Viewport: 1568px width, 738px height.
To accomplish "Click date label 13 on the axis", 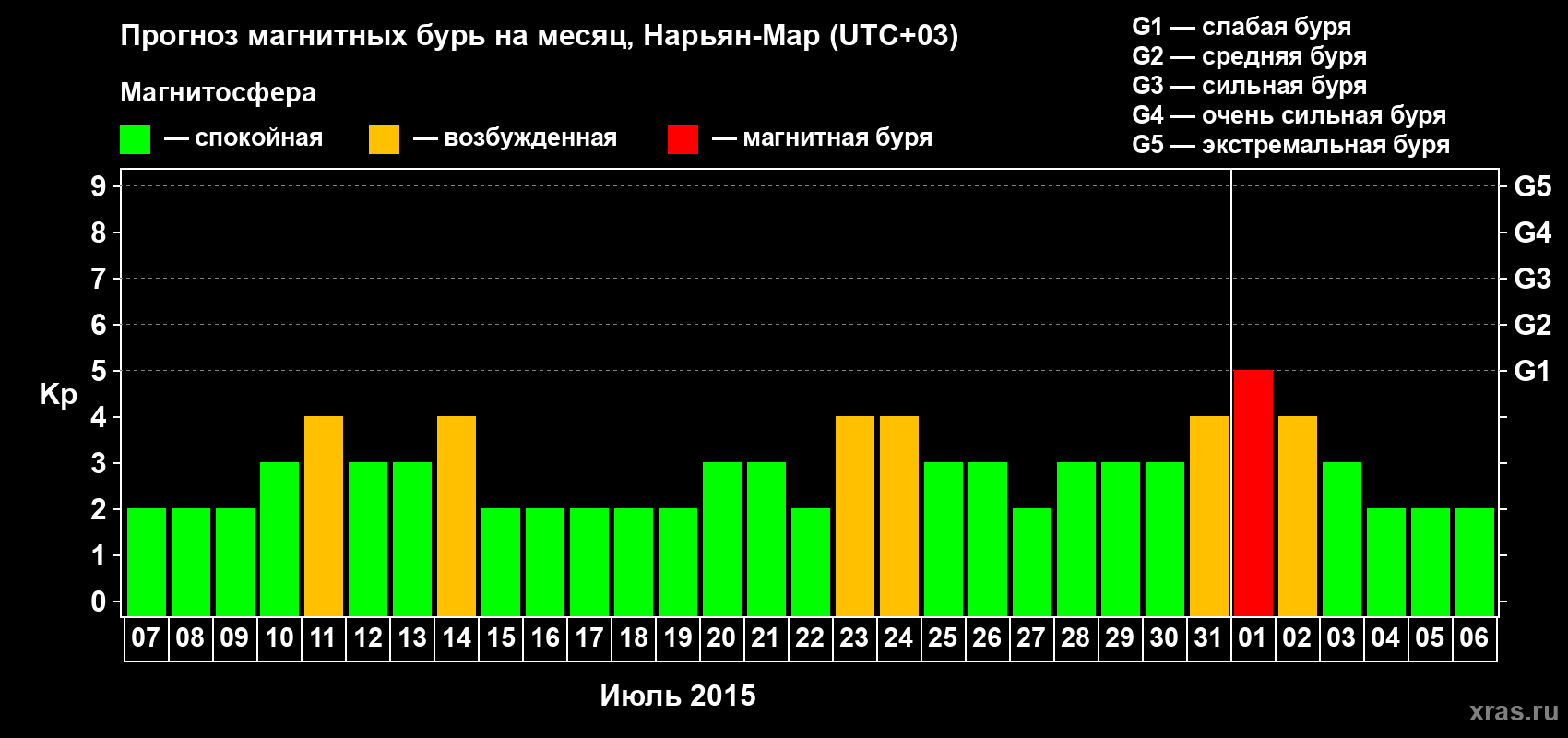I will pos(412,638).
